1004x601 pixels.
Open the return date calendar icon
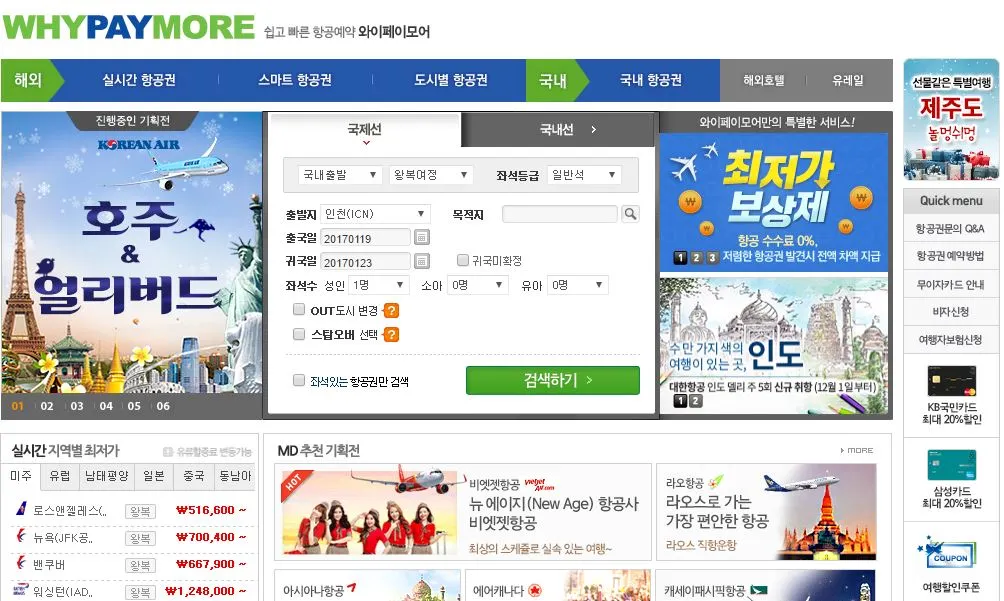[x=421, y=261]
